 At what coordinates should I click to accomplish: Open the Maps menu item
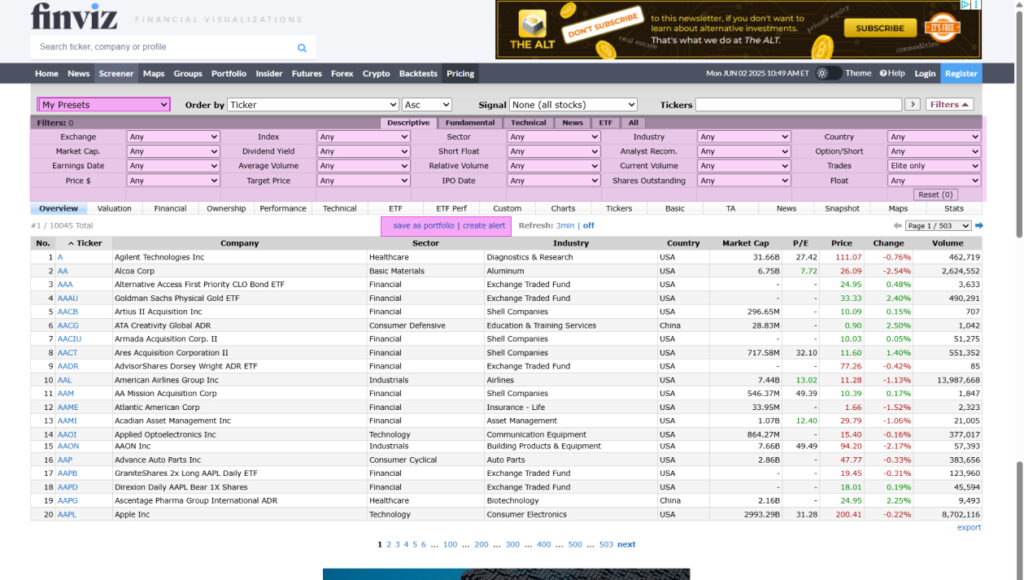pos(153,73)
